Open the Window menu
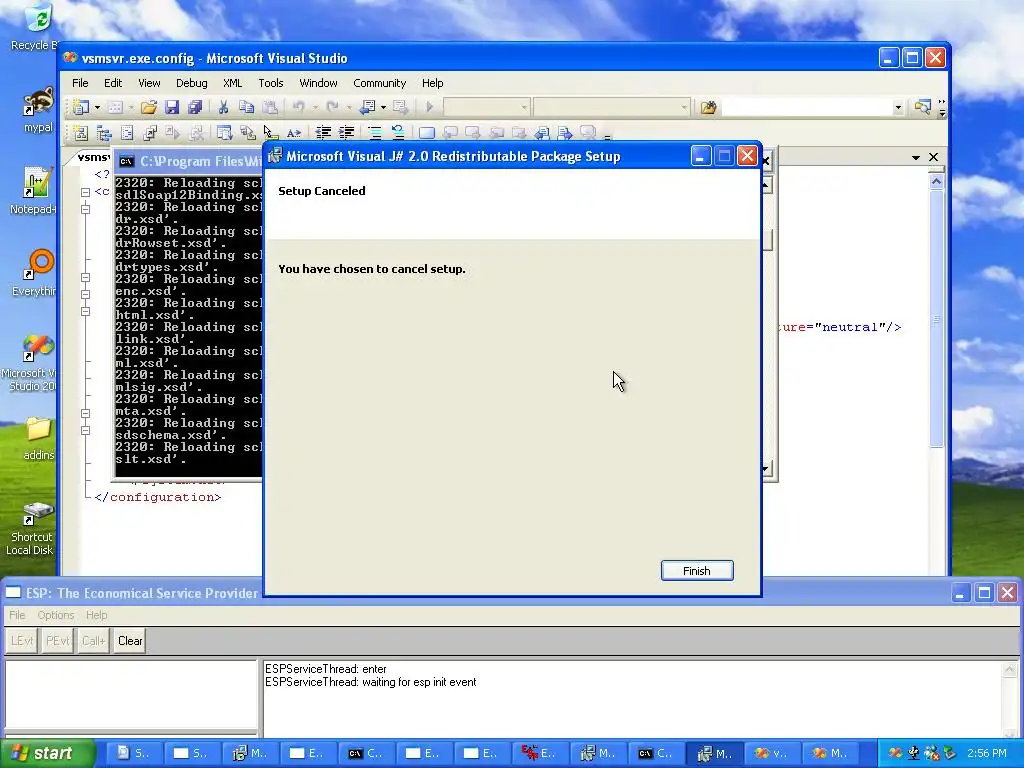This screenshot has width=1024, height=768. (x=318, y=83)
